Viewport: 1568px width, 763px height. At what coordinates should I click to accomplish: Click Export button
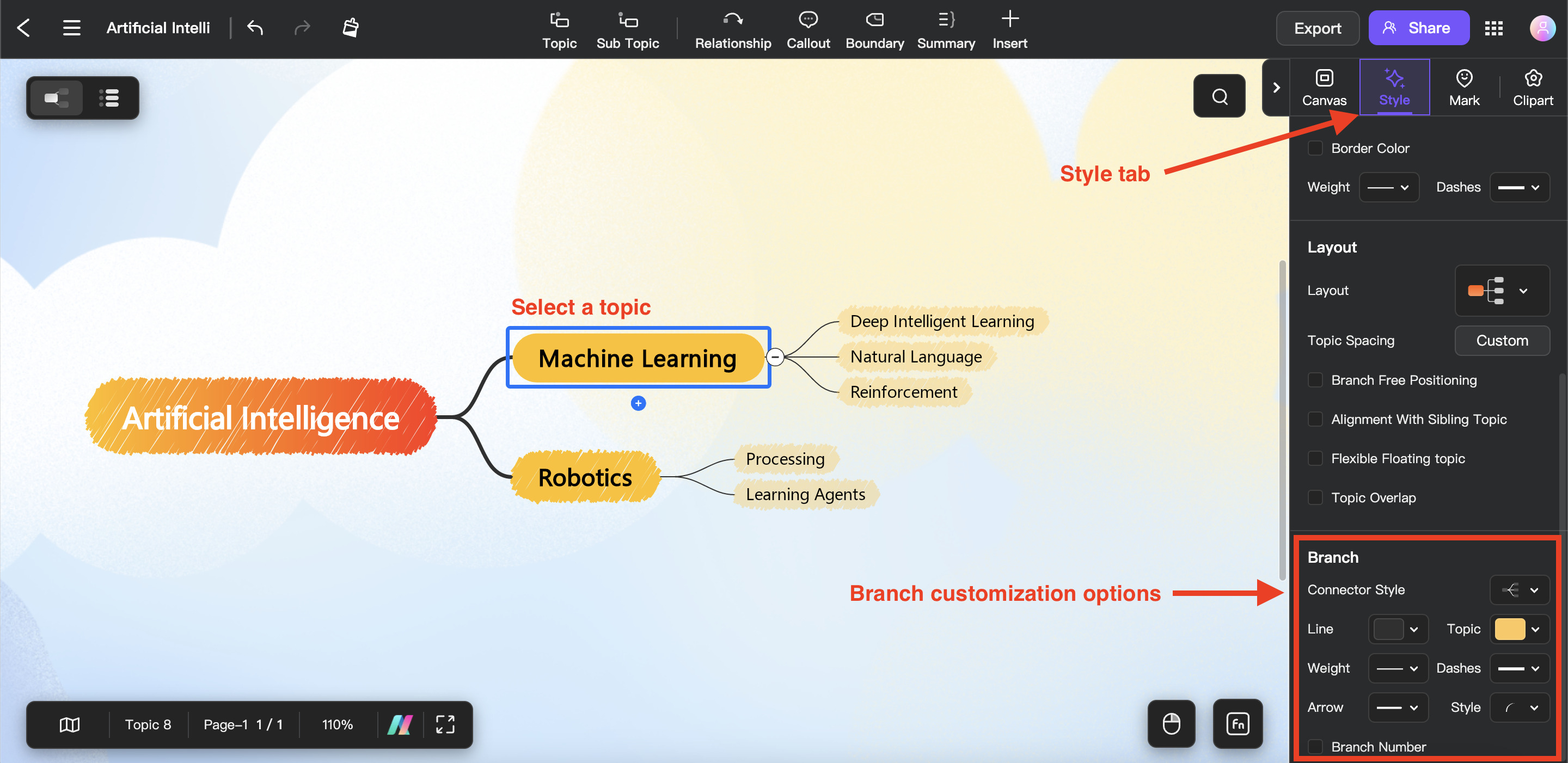pyautogui.click(x=1317, y=27)
